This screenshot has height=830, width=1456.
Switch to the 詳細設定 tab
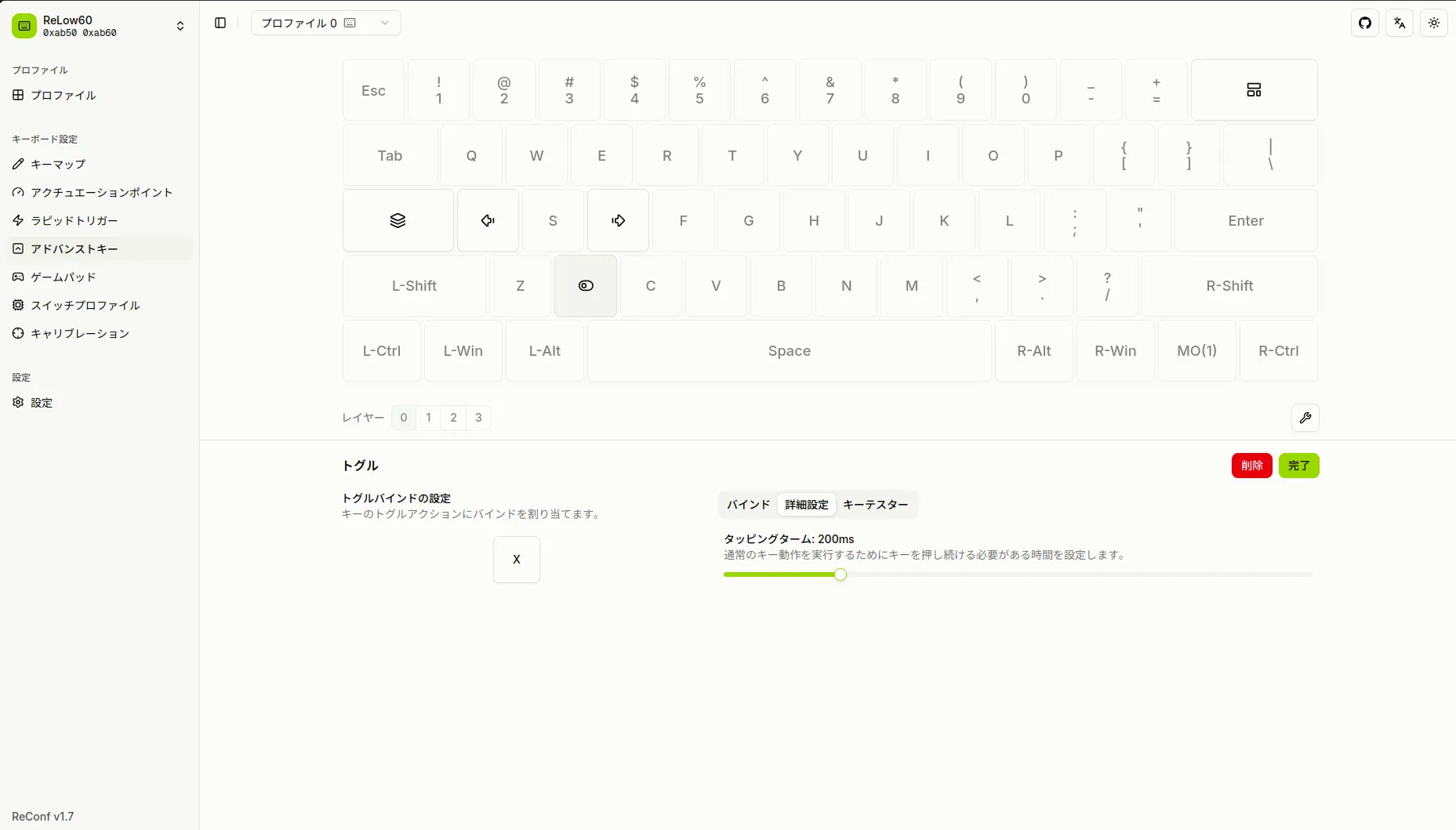click(806, 505)
